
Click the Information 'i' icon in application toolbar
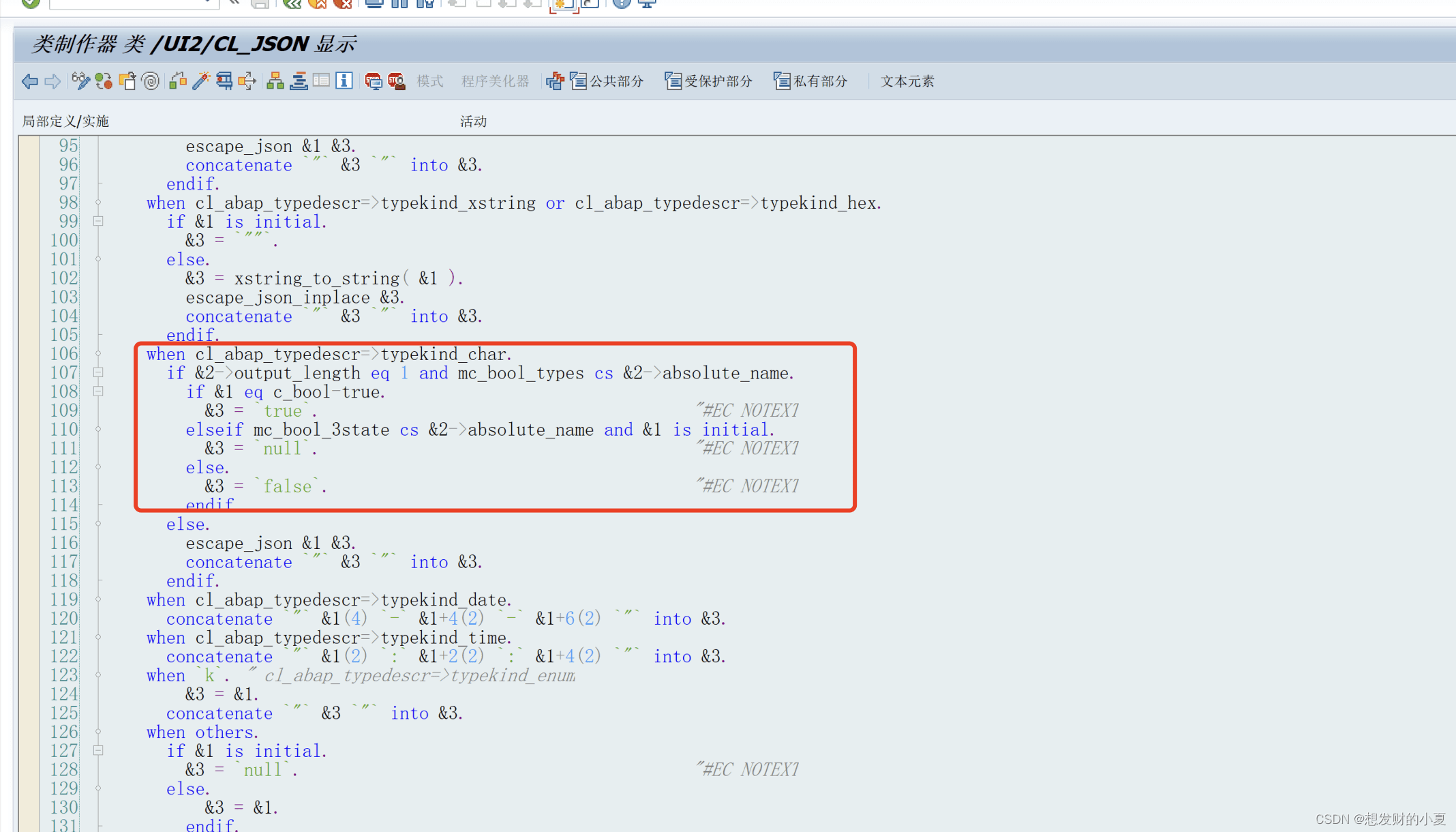pos(344,80)
